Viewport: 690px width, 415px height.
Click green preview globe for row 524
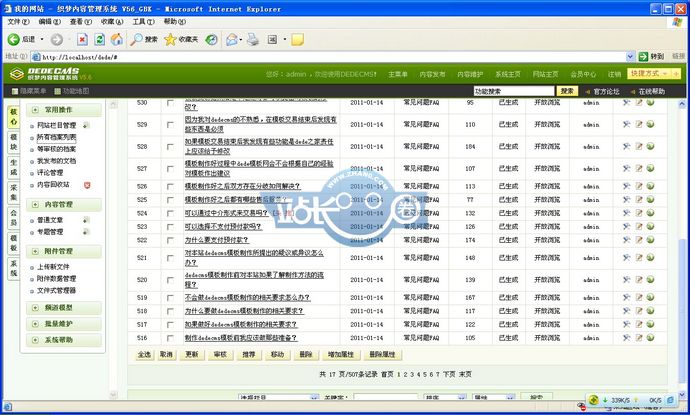click(x=650, y=213)
